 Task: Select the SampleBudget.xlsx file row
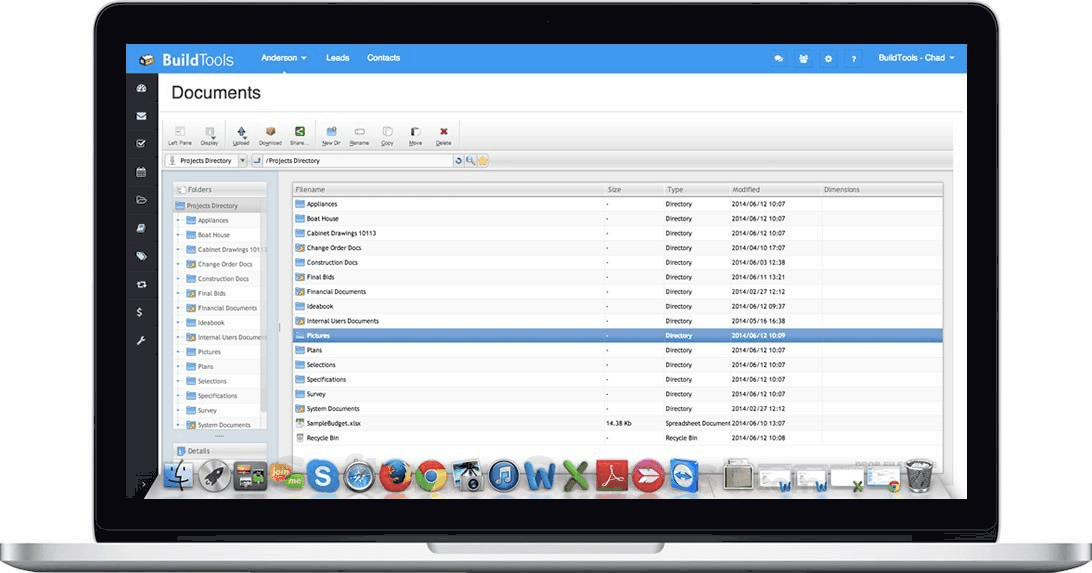[618, 423]
